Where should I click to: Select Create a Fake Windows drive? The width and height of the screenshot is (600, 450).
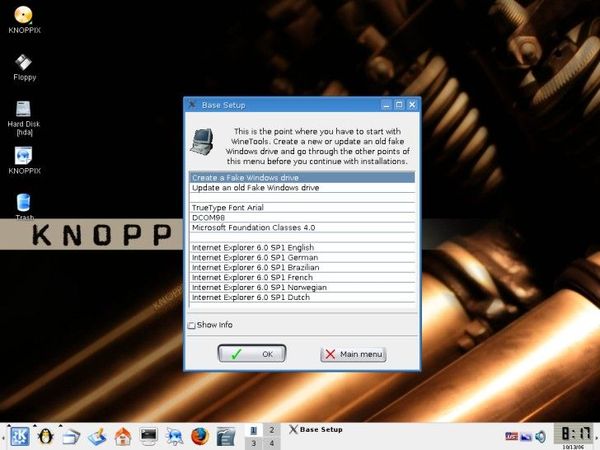[x=301, y=177]
